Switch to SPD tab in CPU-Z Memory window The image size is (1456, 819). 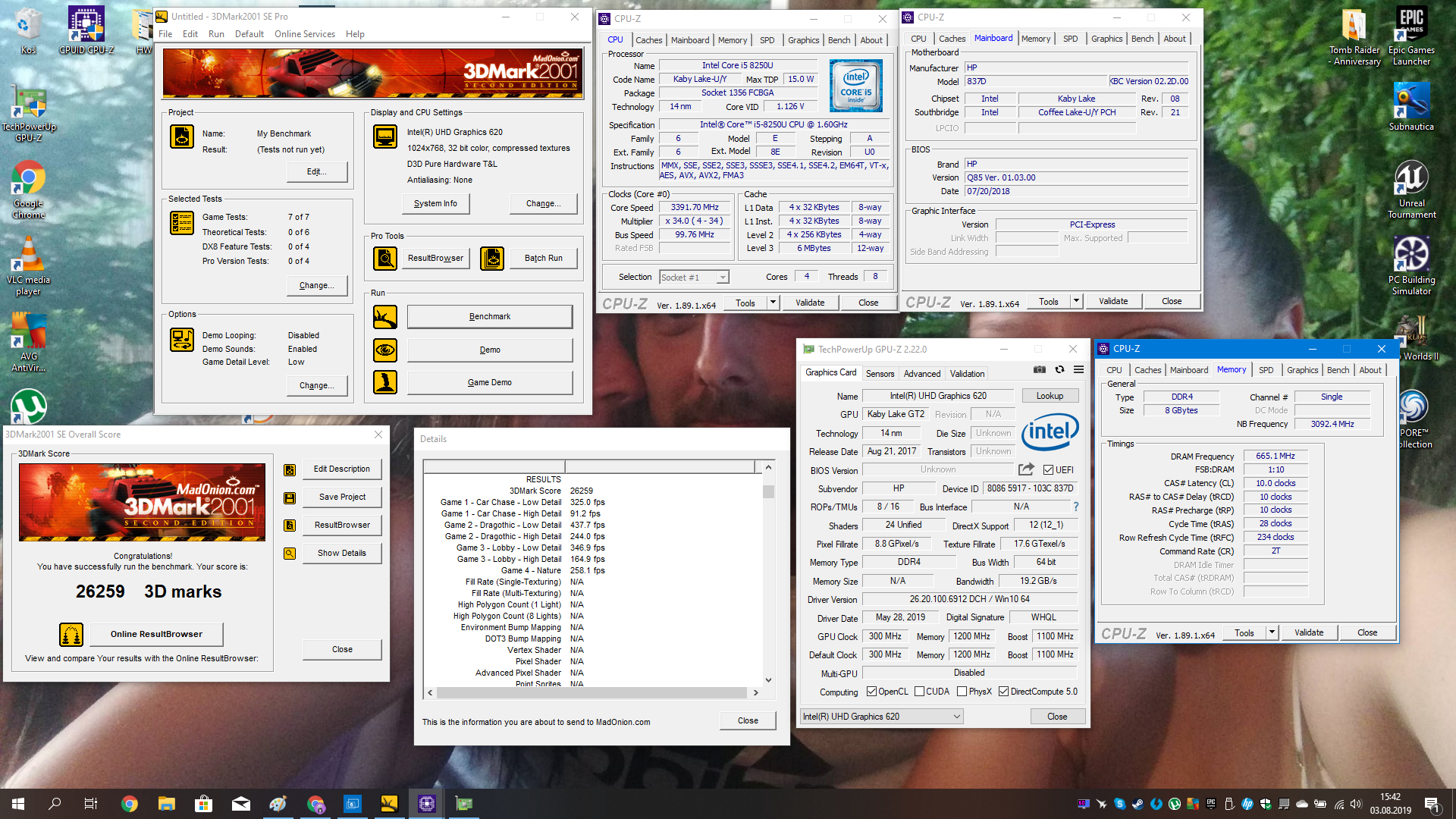point(1266,370)
